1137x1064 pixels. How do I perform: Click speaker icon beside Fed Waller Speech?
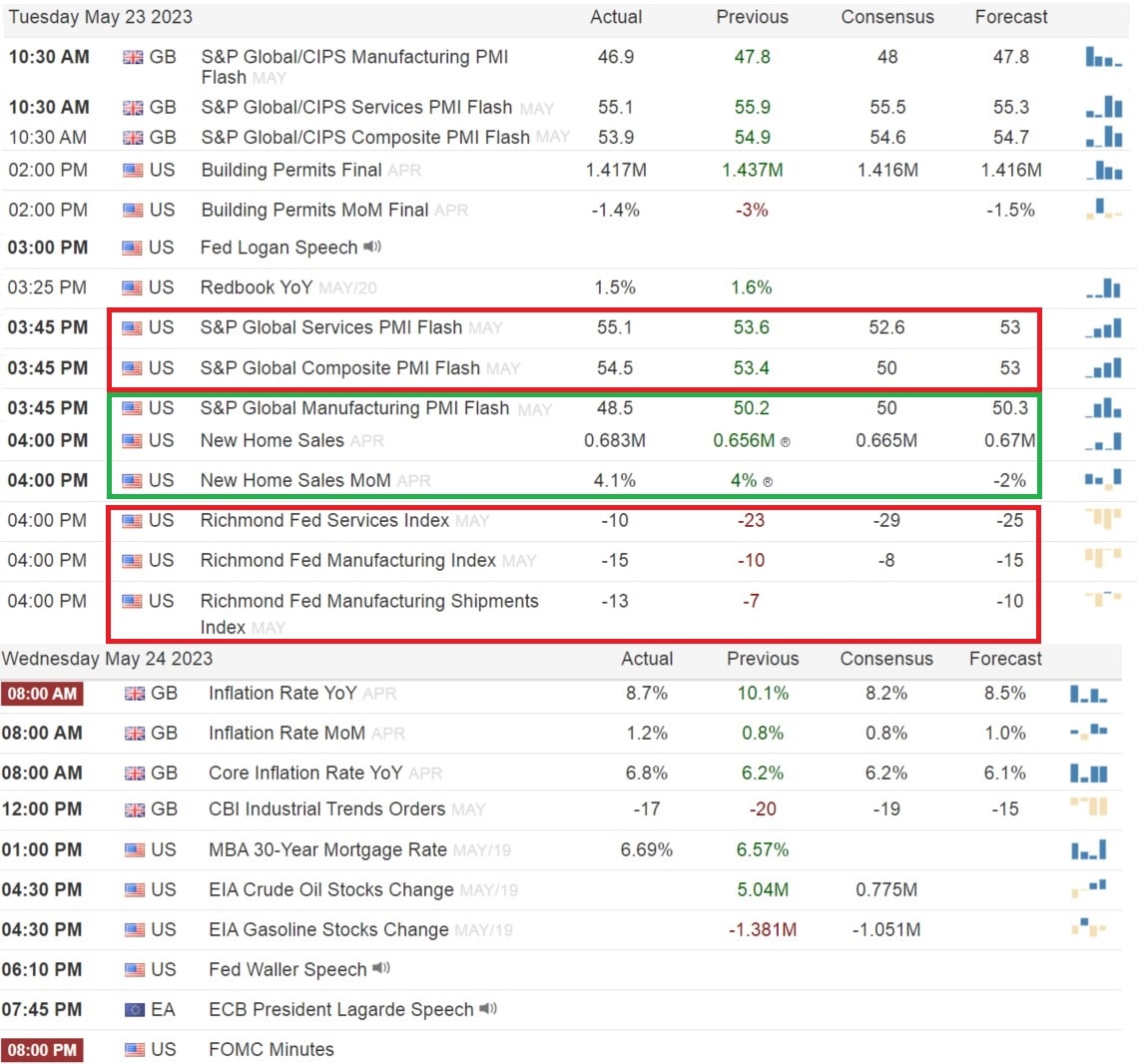pos(380,967)
